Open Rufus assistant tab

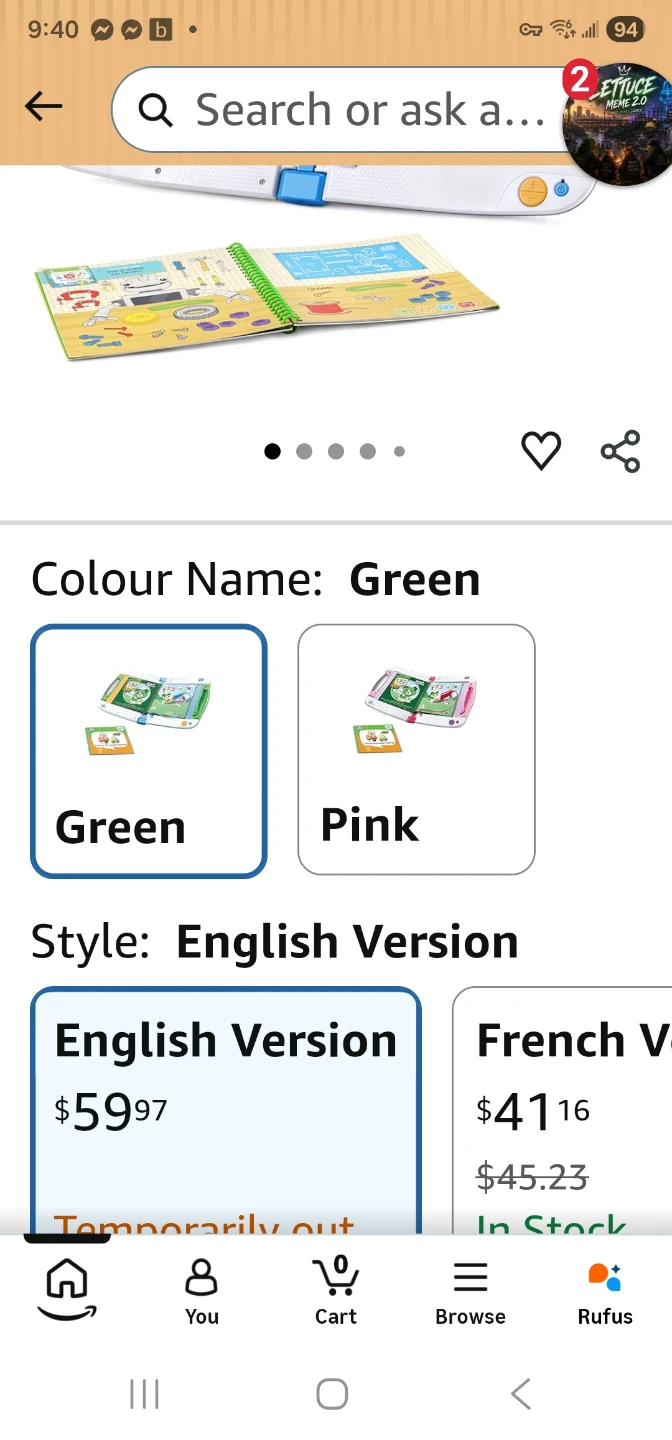[x=605, y=1292]
